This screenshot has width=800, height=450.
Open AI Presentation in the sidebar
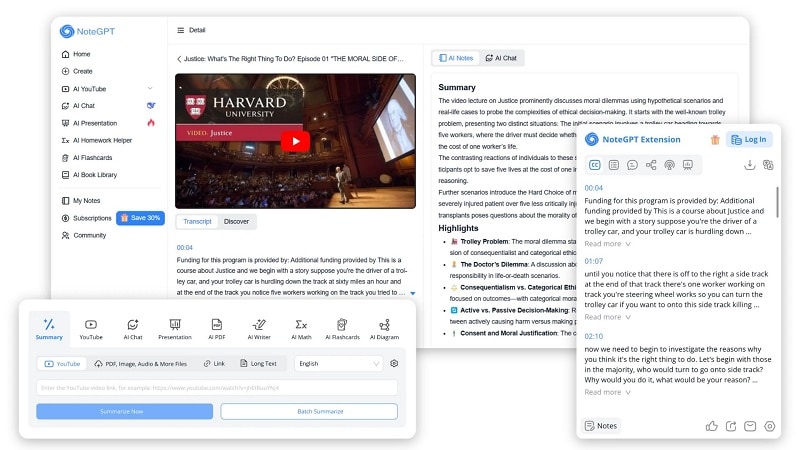(x=89, y=123)
